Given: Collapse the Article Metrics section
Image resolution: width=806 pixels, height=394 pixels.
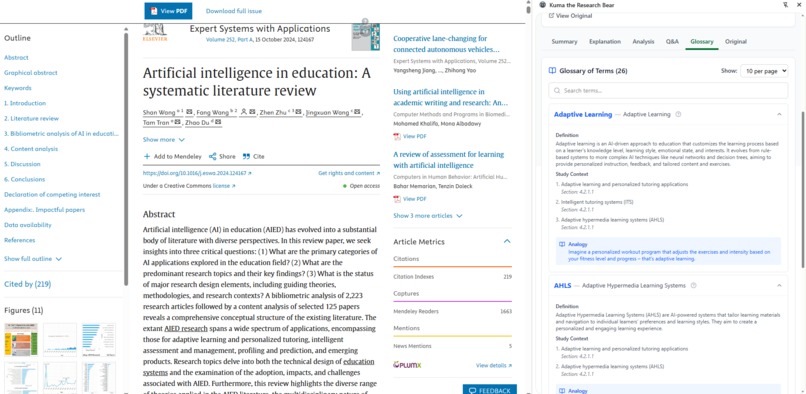Looking at the screenshot, I should (507, 241).
